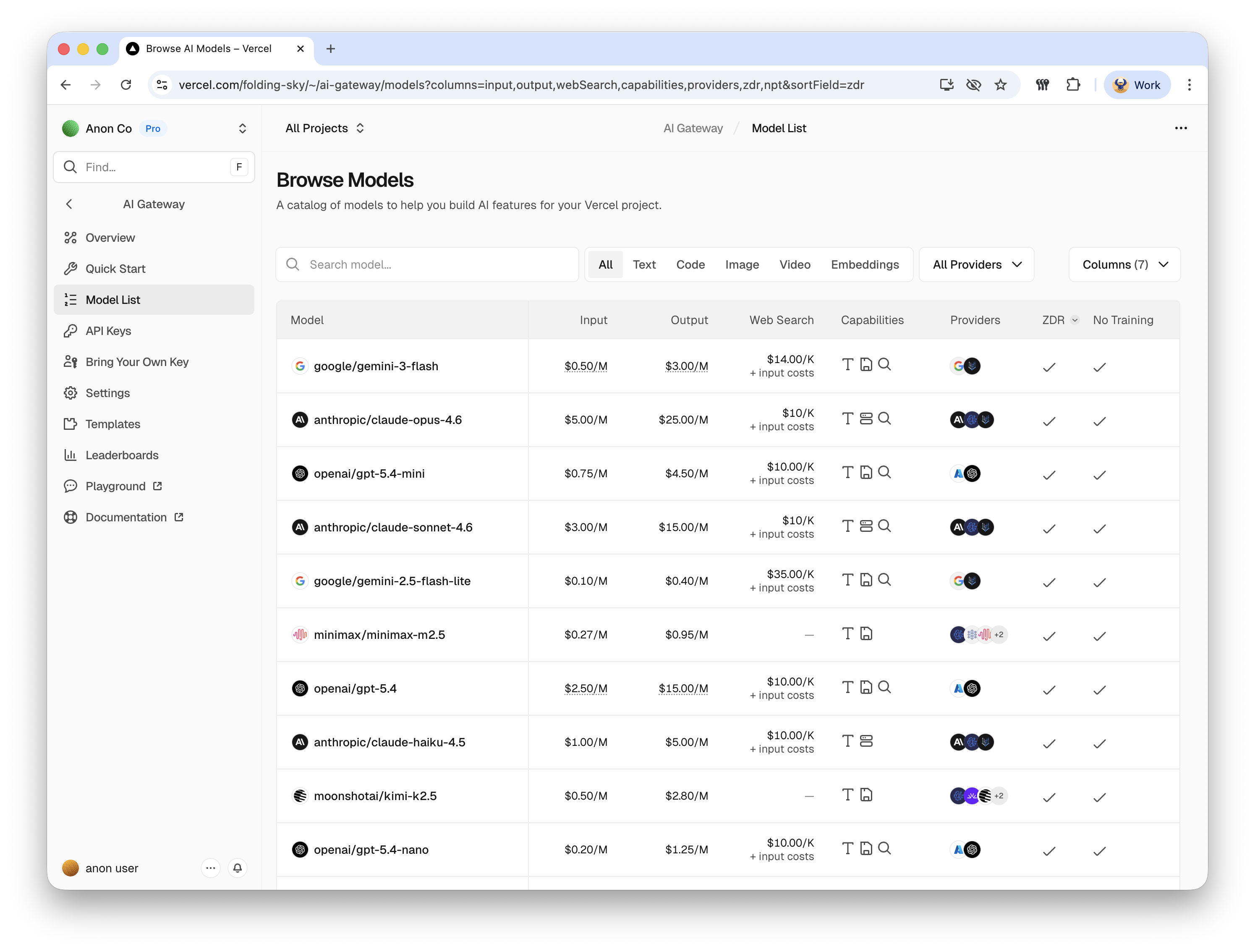Viewport: 1255px width, 952px height.
Task: Select the Code filter tab
Action: [690, 264]
